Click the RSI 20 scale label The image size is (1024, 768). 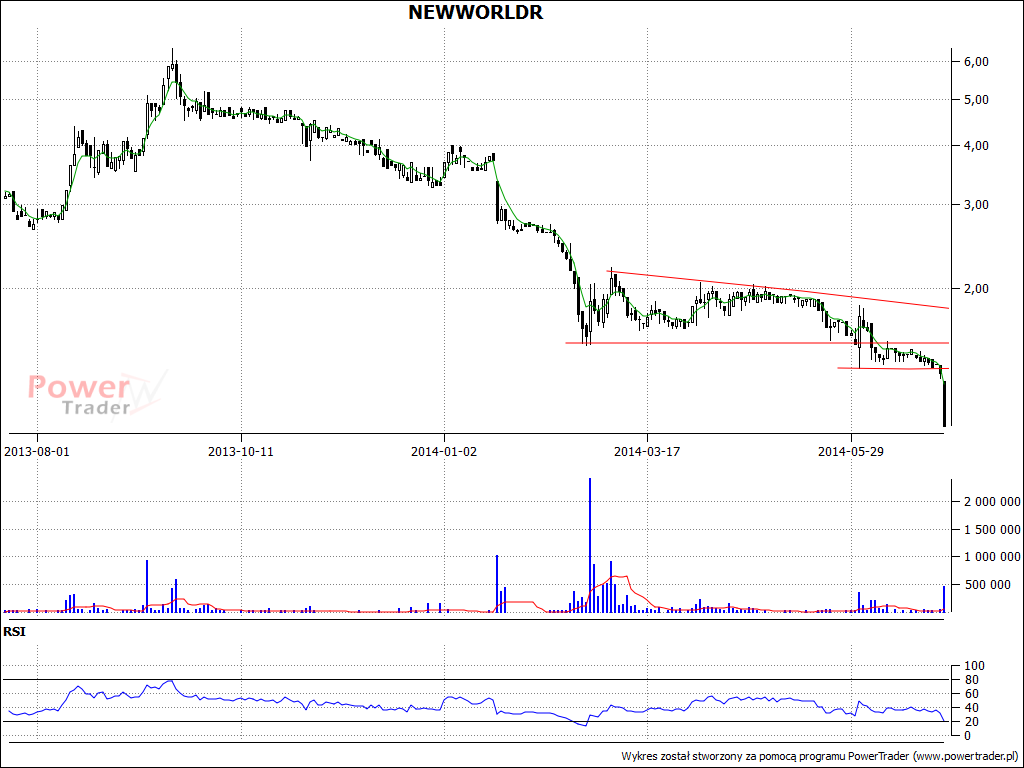coord(974,722)
